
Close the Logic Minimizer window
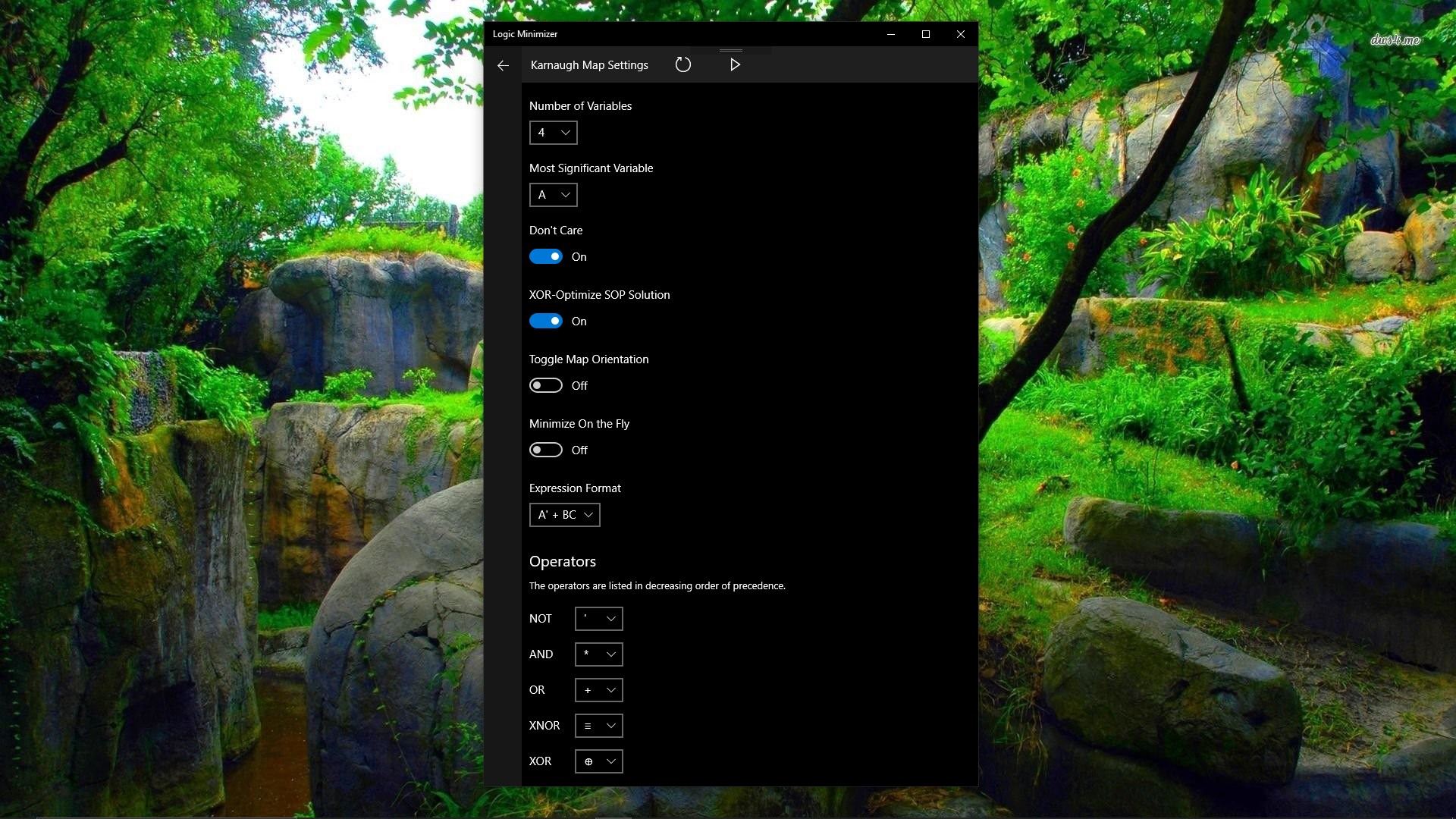pos(961,34)
